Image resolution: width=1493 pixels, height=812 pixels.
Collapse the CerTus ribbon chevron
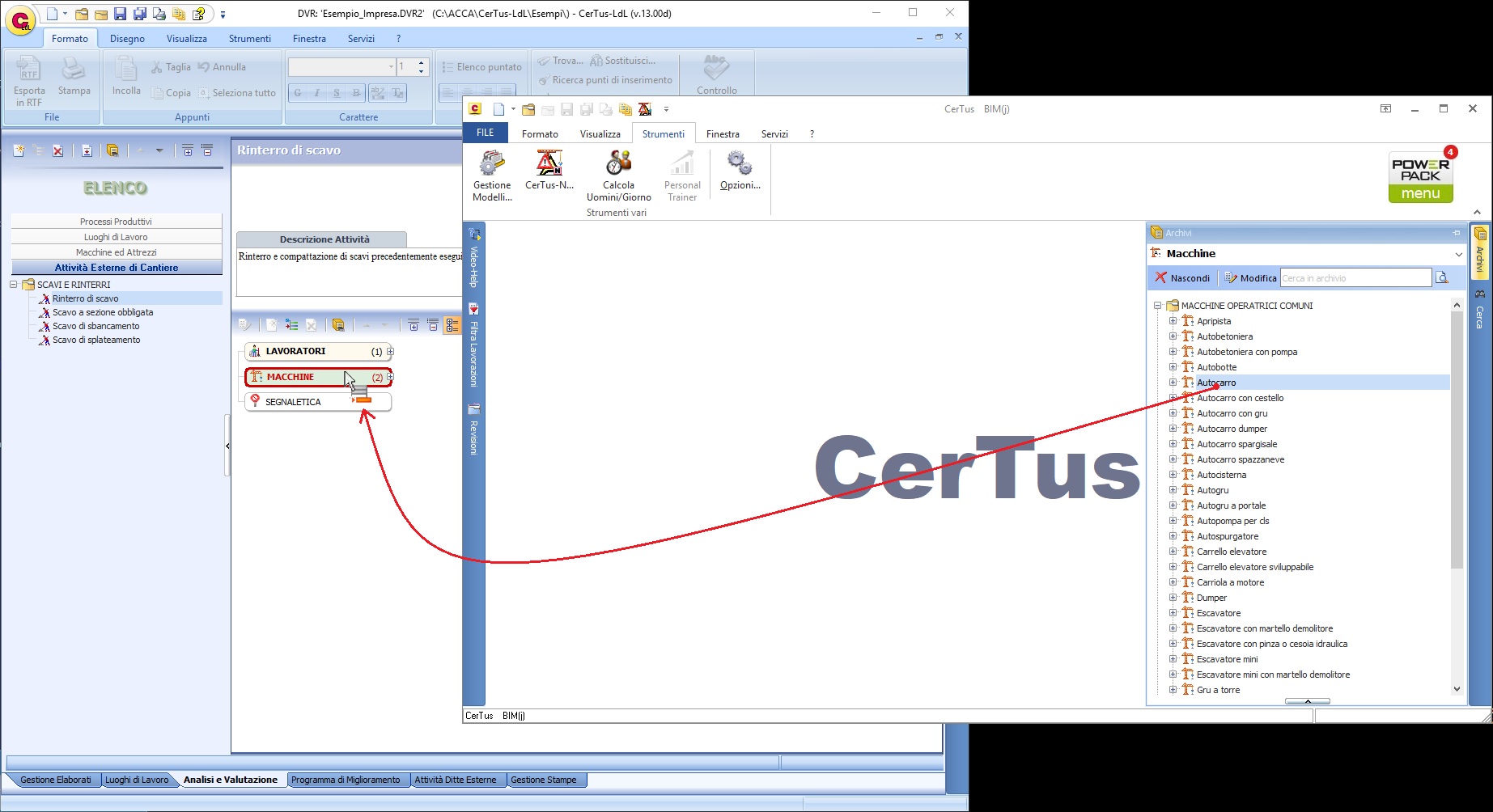pos(1477,212)
